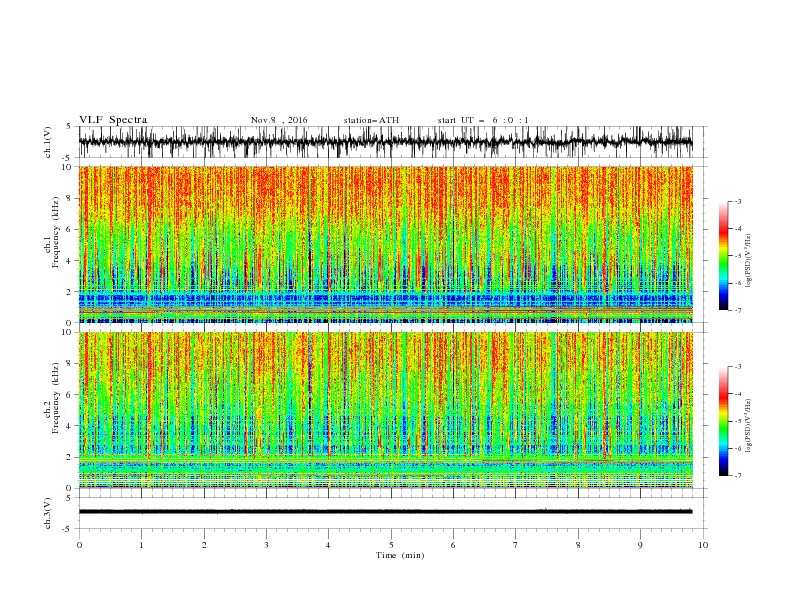Click the "6" frequency tick of ch.2 spectrogram
792x612 pixels.
pos(69,395)
